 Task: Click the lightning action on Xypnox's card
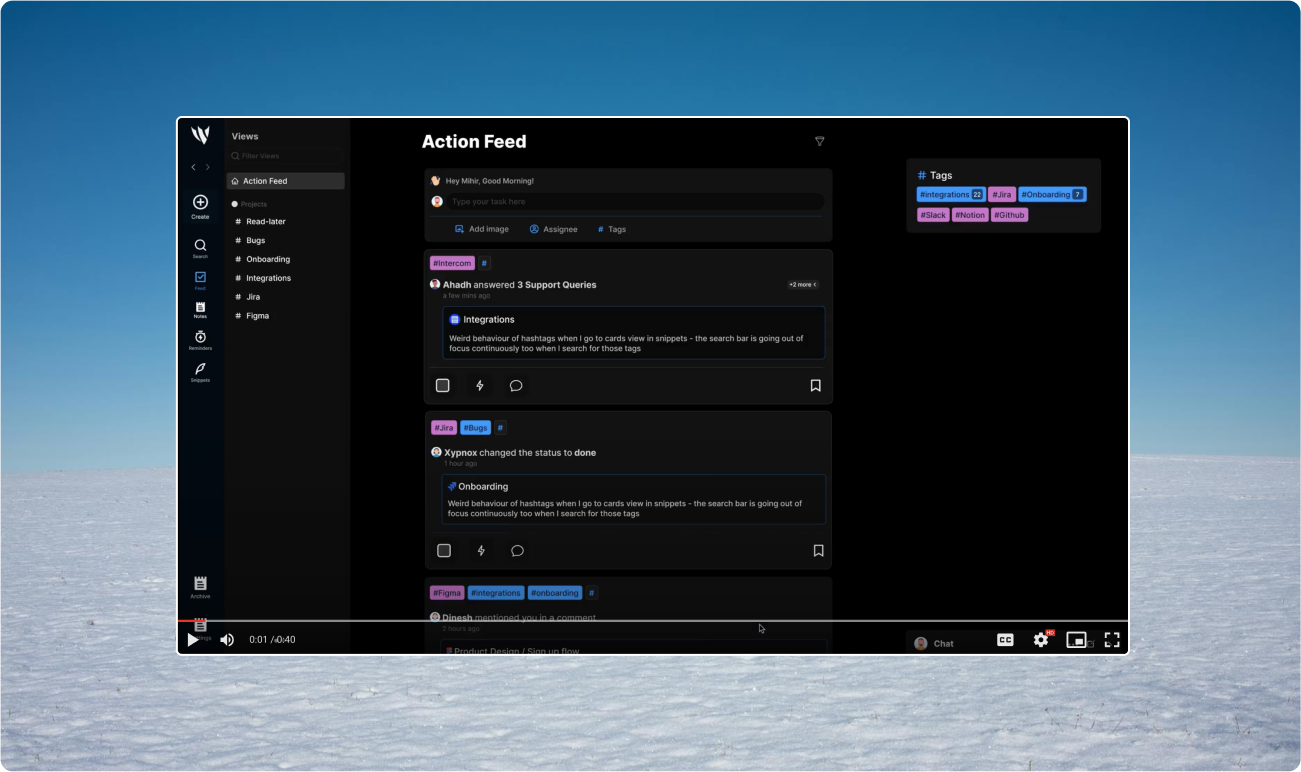click(x=481, y=550)
